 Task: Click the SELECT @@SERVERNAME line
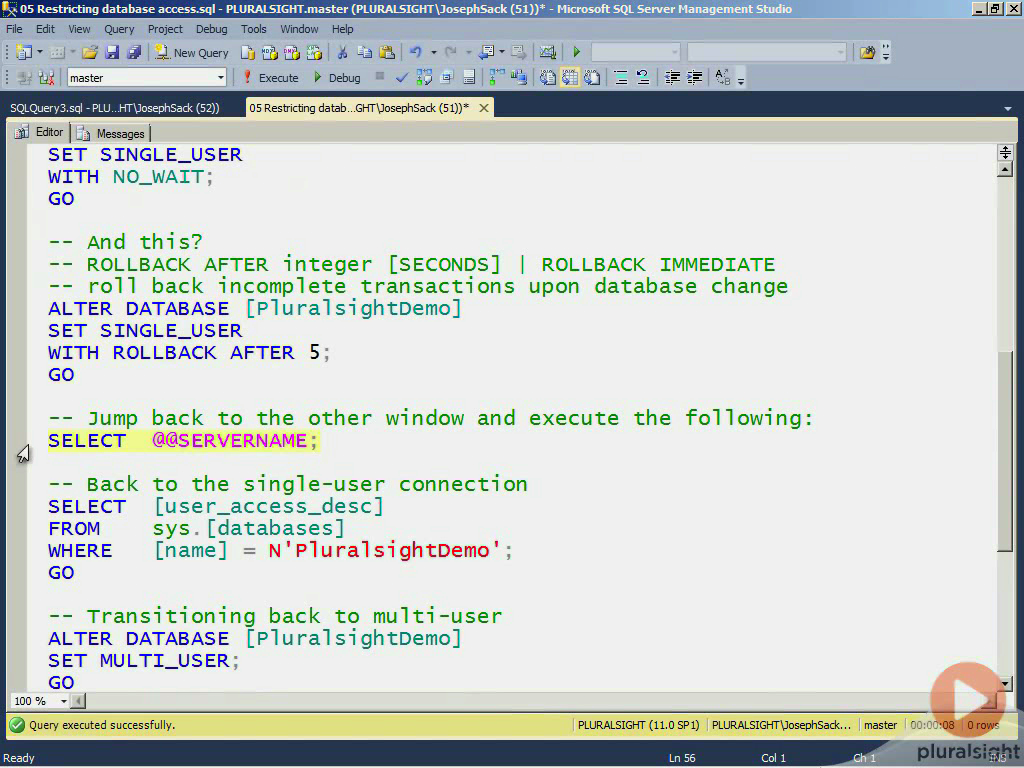click(x=183, y=440)
